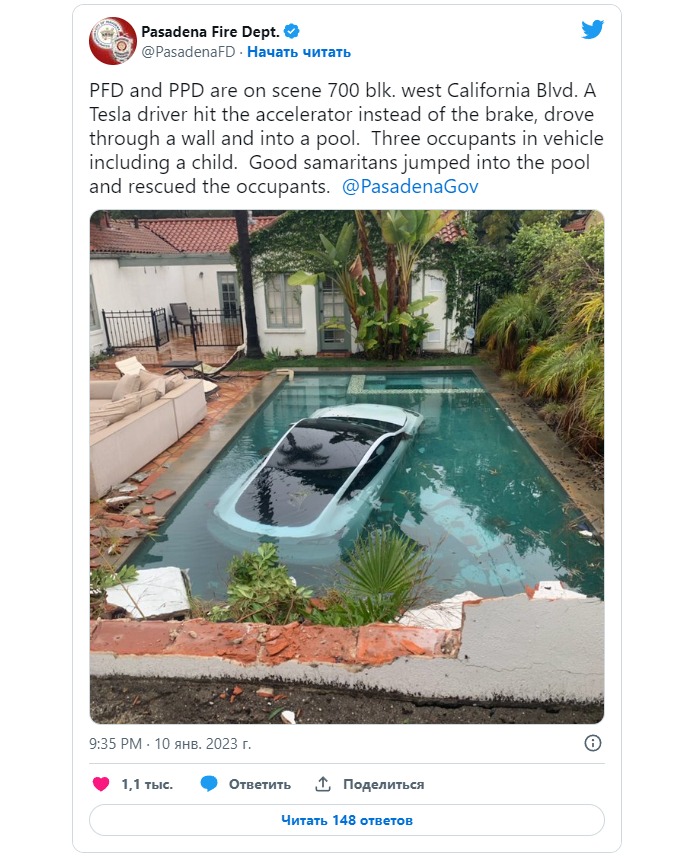Click the 10 янв. 2023 г. date

tap(203, 744)
